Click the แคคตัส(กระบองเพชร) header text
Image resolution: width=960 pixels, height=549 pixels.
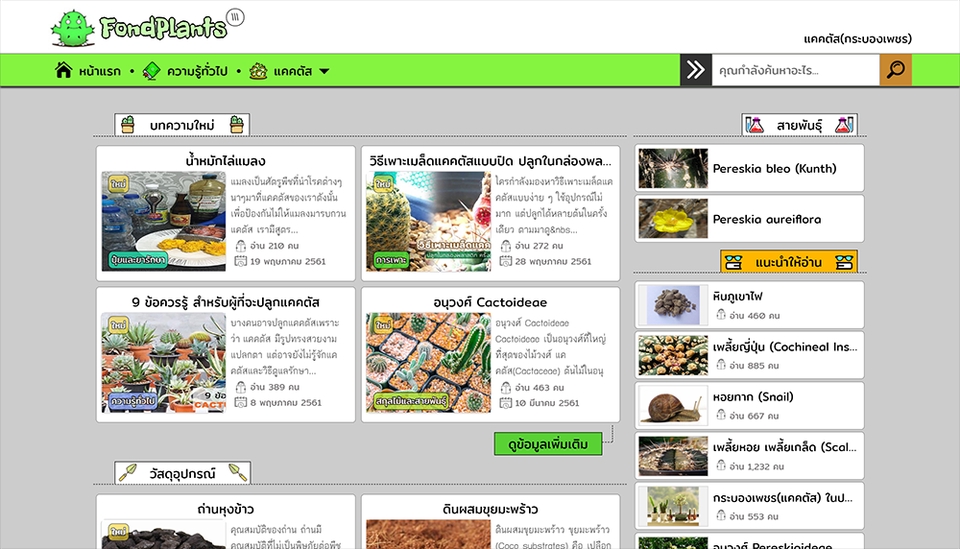click(857, 39)
